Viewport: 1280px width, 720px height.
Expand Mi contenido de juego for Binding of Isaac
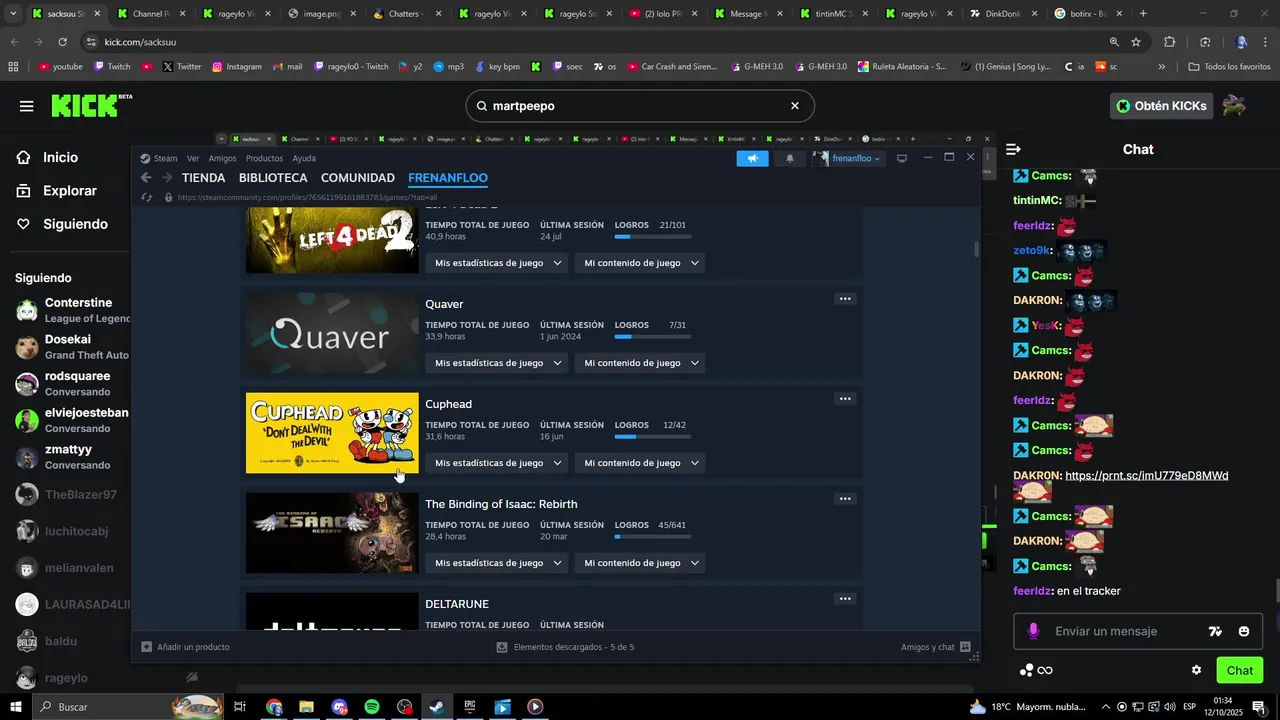tap(639, 563)
